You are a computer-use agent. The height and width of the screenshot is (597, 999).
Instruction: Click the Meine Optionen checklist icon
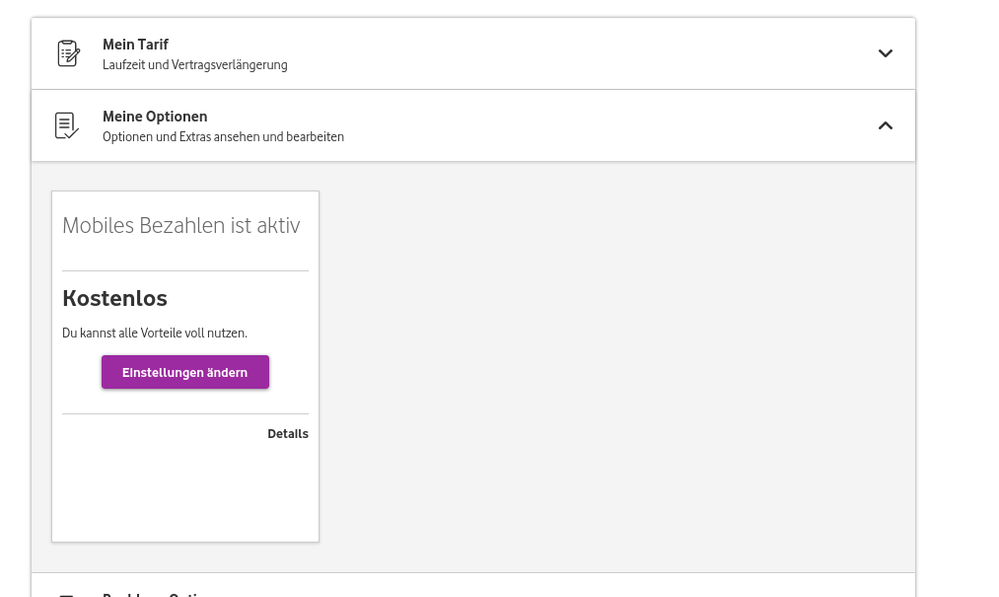[67, 126]
